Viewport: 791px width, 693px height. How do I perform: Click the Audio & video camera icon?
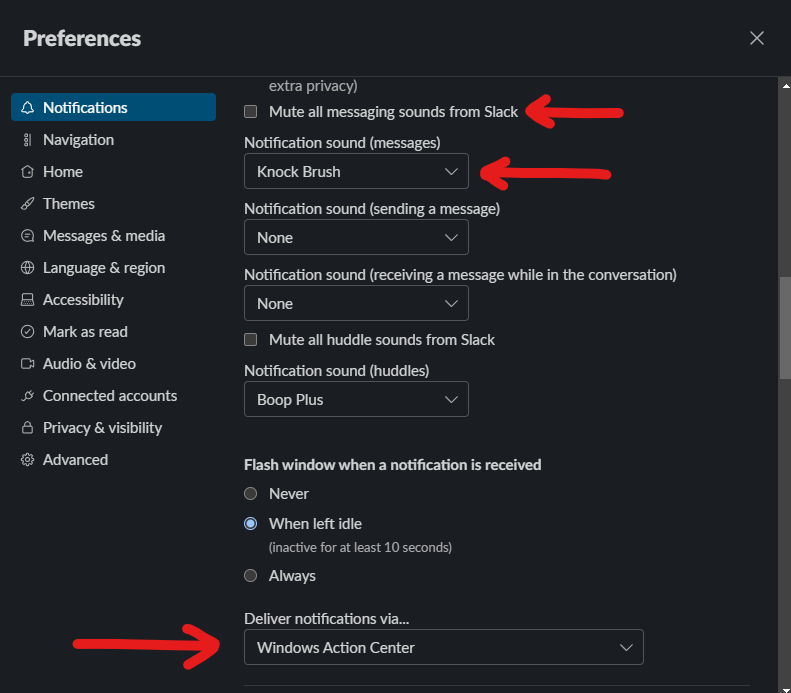coord(27,364)
